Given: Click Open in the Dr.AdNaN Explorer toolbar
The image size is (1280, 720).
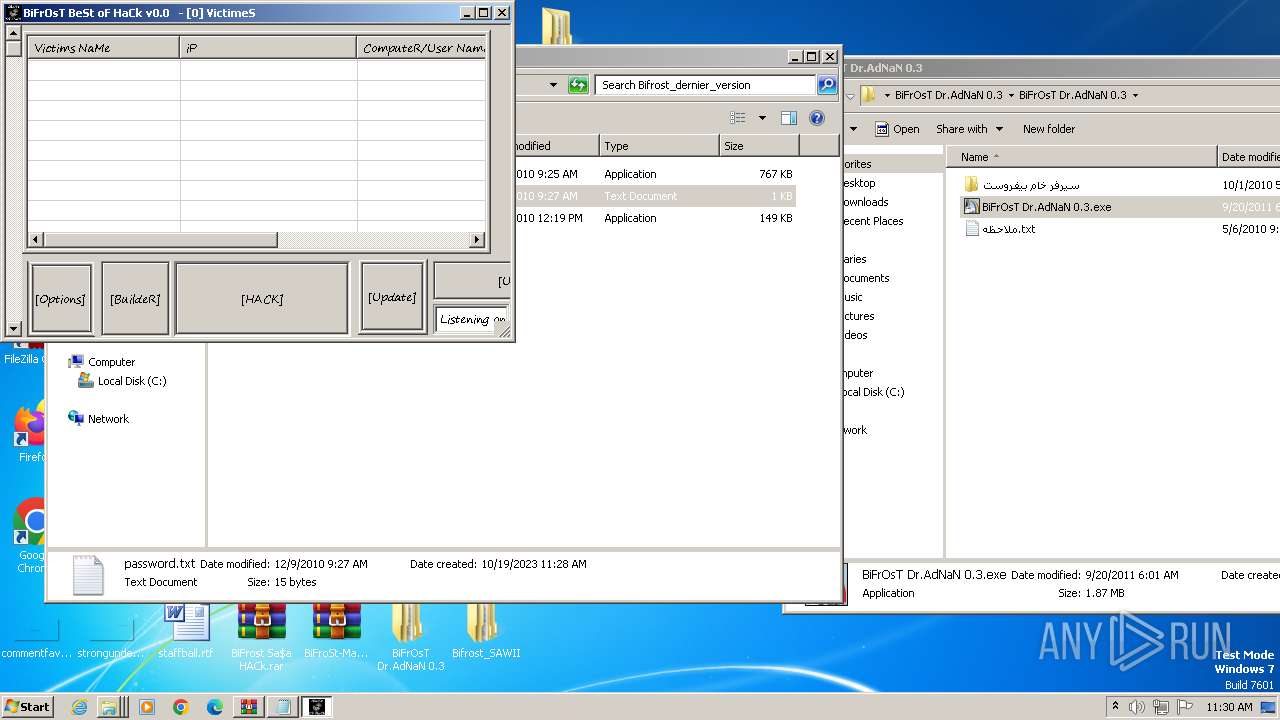Looking at the screenshot, I should (x=897, y=129).
